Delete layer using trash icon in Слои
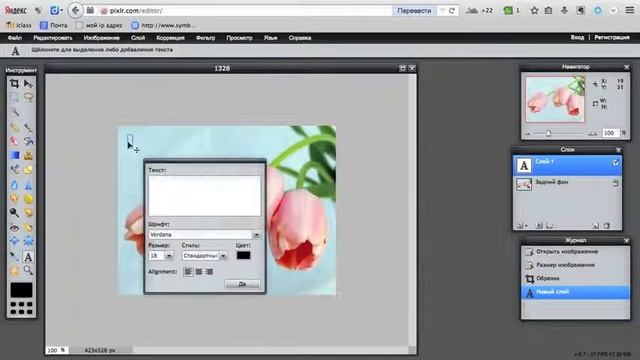The width and height of the screenshot is (640, 360). [607, 225]
